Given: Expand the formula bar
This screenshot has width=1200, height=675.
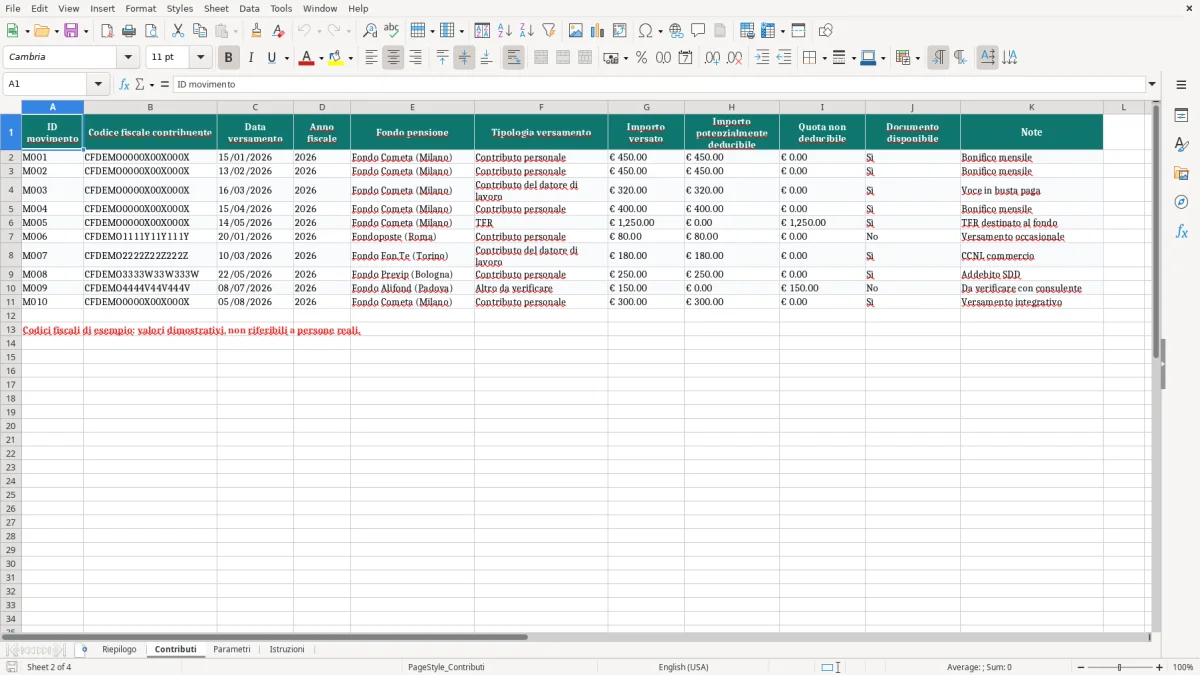Looking at the screenshot, I should click(1152, 84).
